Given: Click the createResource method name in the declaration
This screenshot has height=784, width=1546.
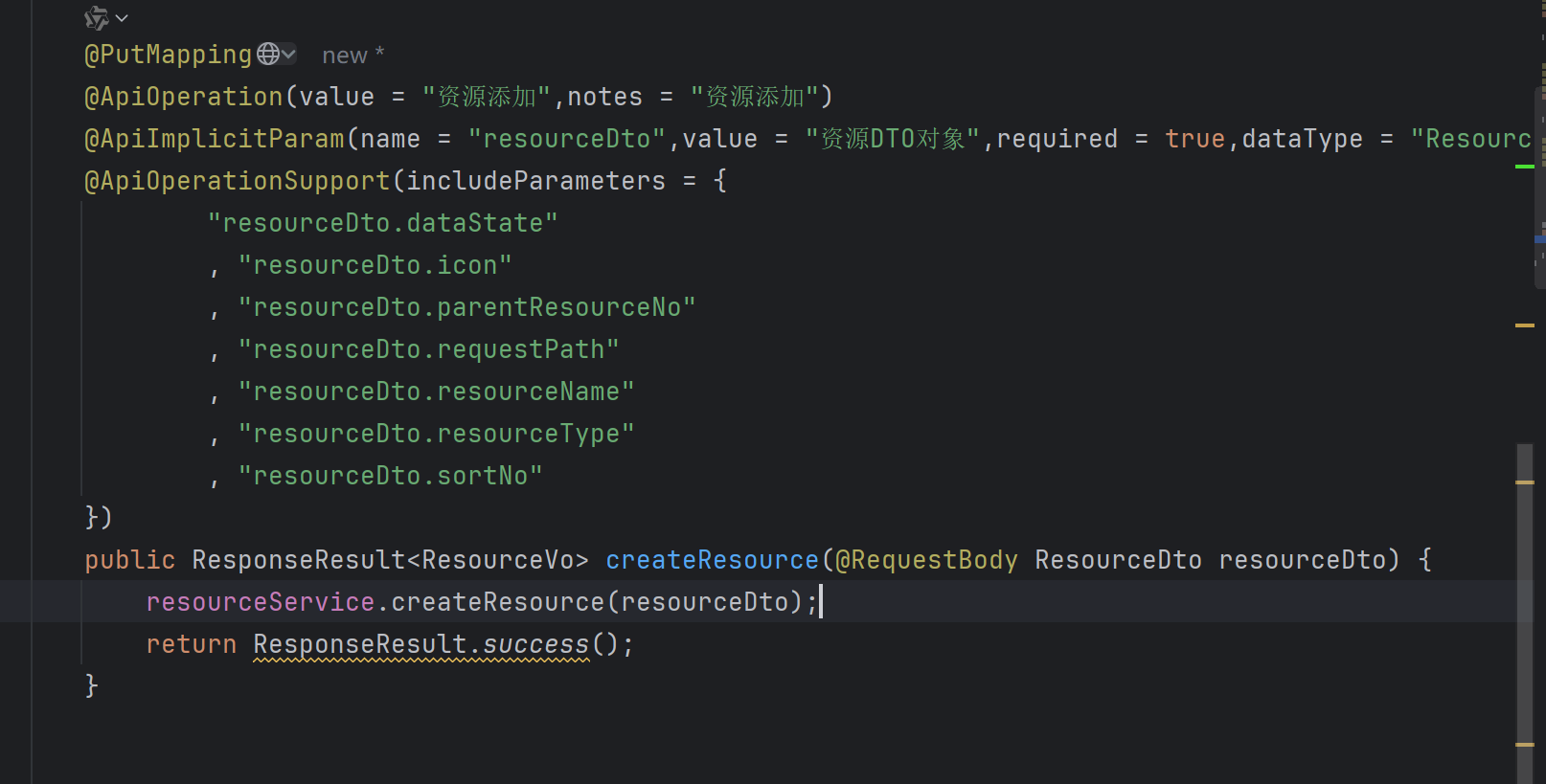Looking at the screenshot, I should click(713, 560).
